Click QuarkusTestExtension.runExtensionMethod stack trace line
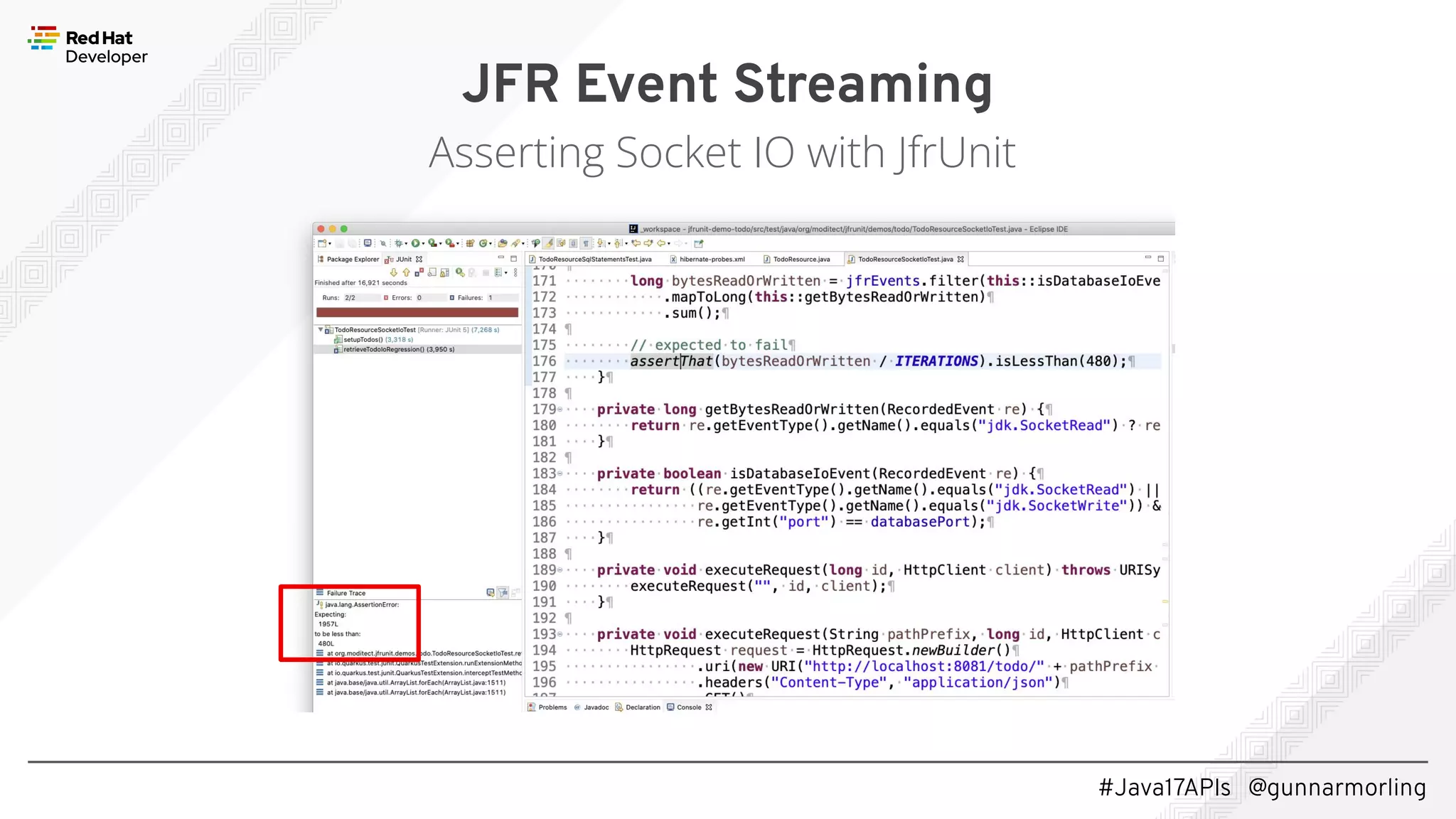The image size is (1456, 819). tap(419, 663)
